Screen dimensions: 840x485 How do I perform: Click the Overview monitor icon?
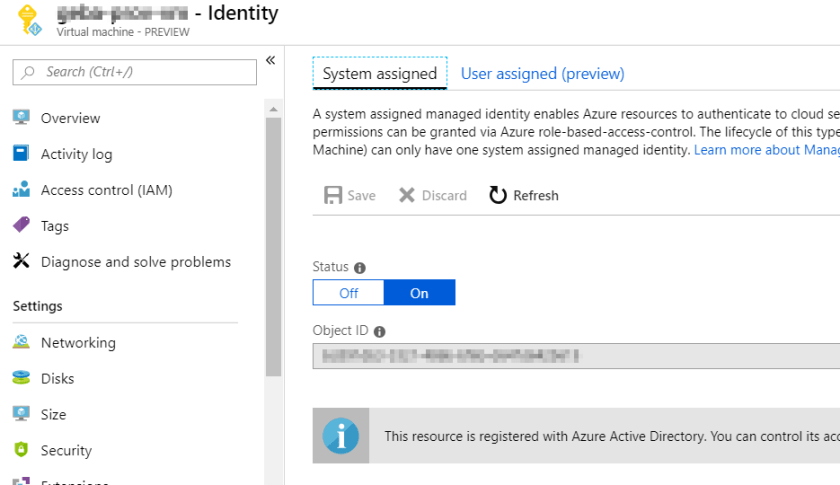point(21,118)
